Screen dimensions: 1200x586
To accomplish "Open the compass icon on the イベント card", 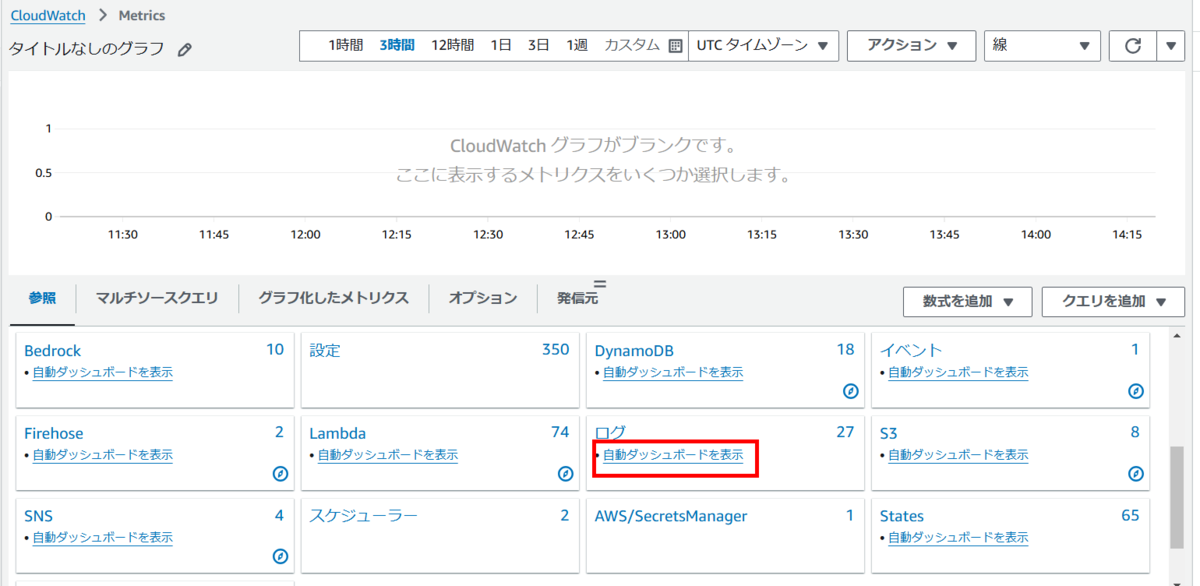I will point(1136,391).
